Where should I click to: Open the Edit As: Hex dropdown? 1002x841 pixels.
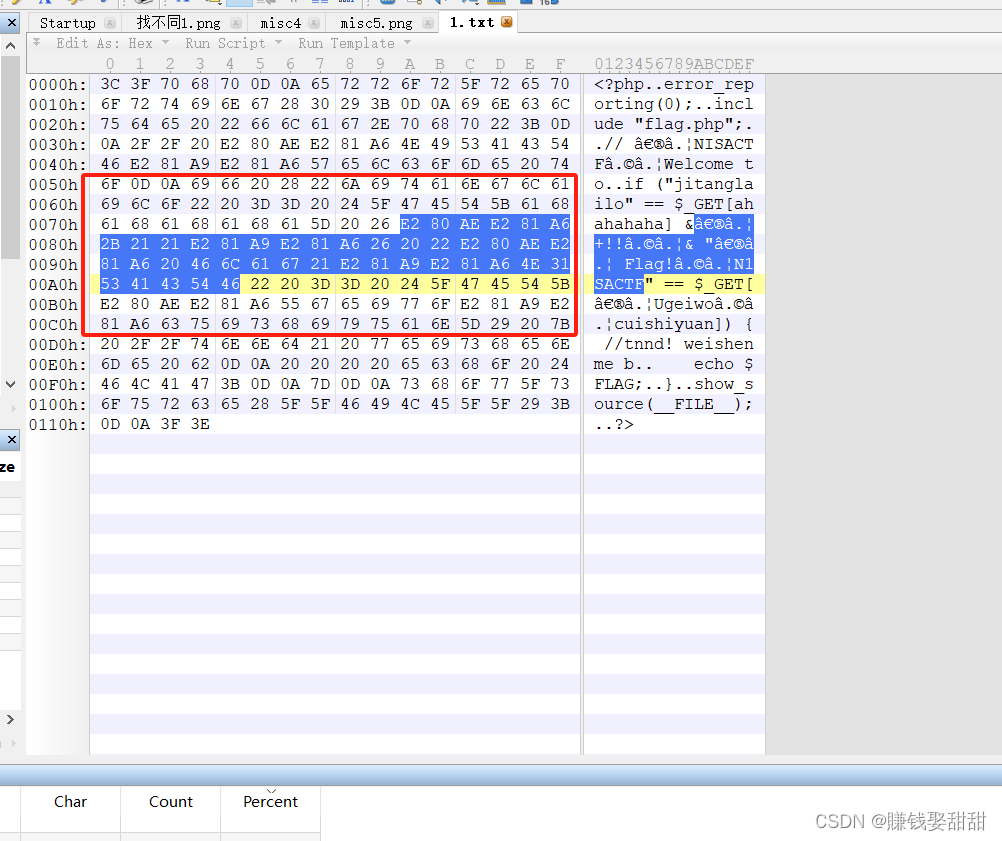pos(112,43)
